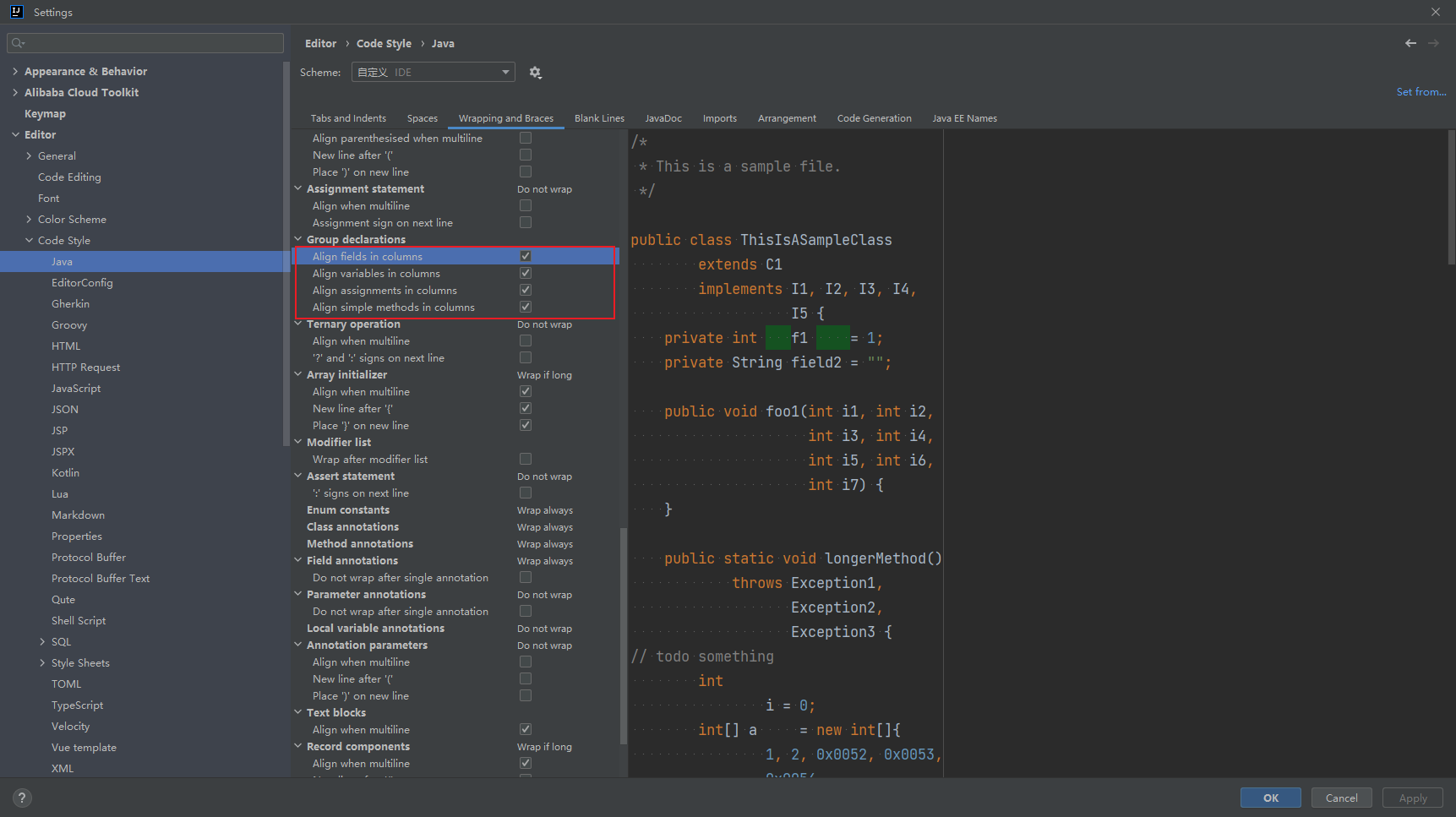This screenshot has width=1456, height=817.
Task: Enable Assignment sign on next line
Action: point(526,222)
